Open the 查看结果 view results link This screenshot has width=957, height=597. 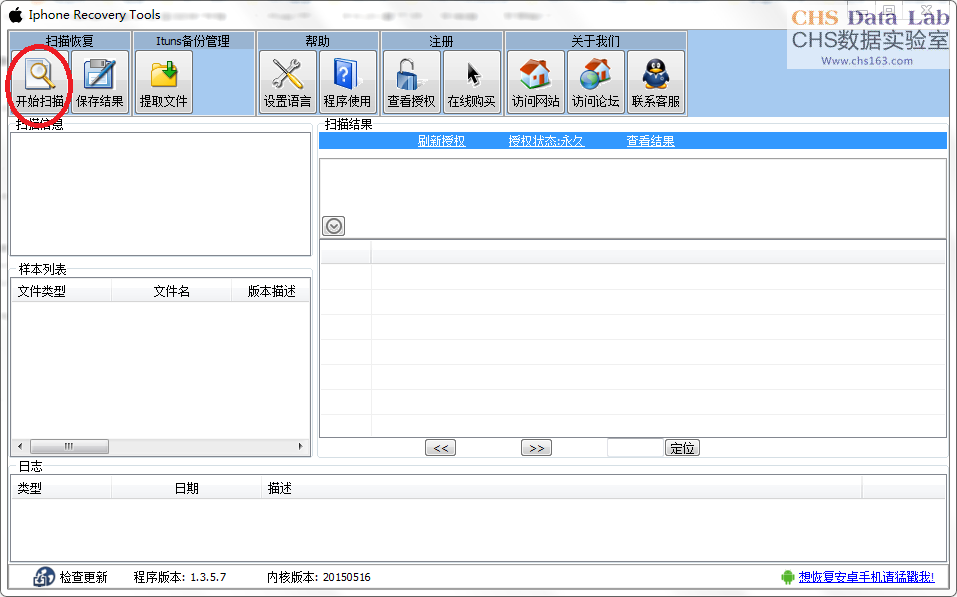pyautogui.click(x=651, y=141)
